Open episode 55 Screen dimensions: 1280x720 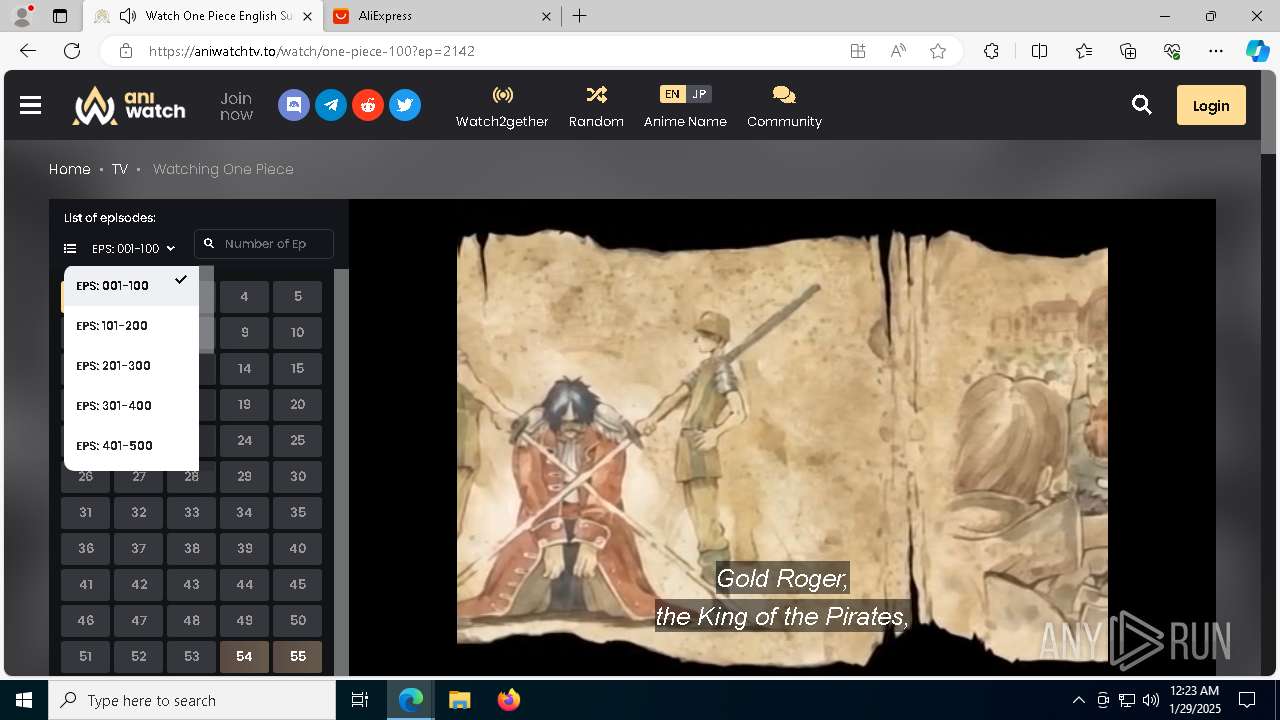(x=297, y=656)
